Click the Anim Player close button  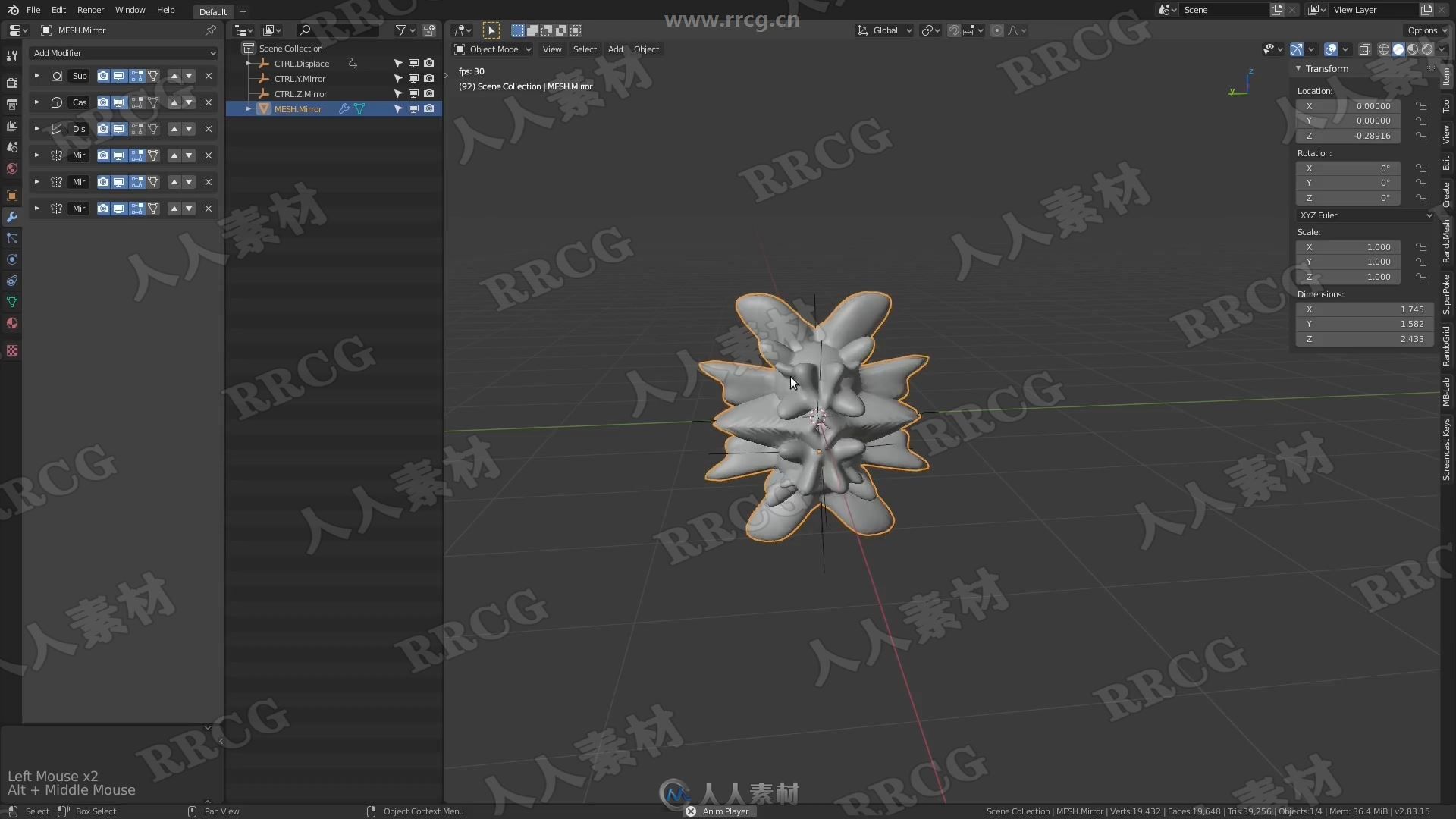tap(690, 811)
